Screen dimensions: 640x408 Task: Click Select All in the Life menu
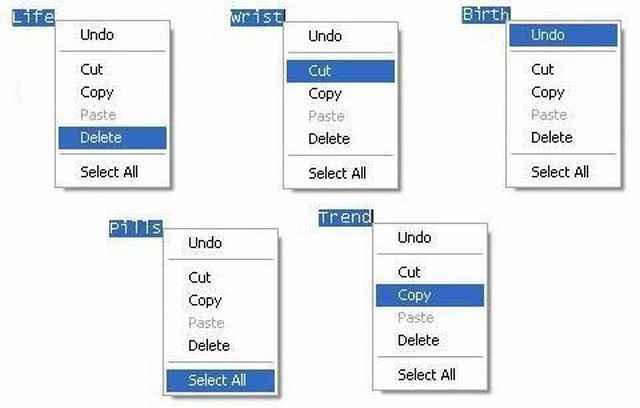pos(109,172)
